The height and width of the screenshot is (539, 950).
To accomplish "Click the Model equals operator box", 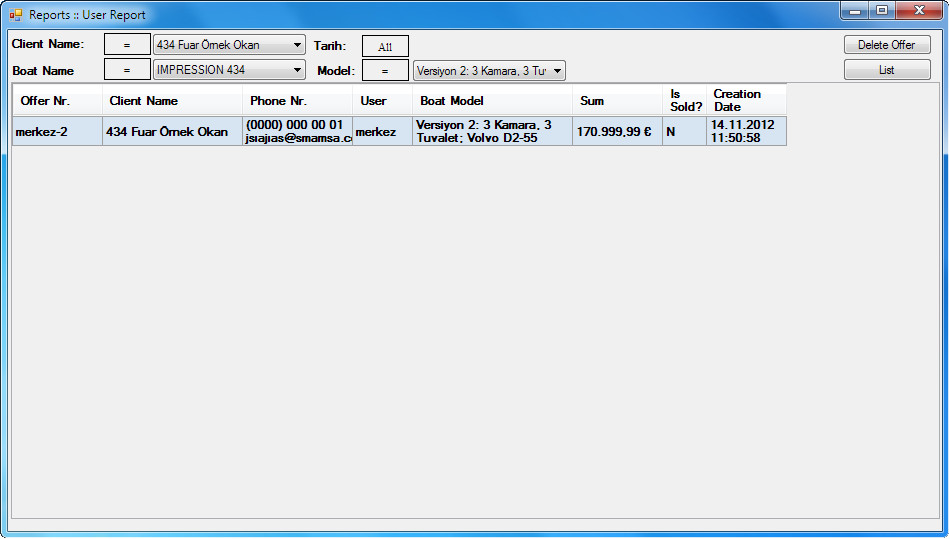I will click(x=385, y=71).
